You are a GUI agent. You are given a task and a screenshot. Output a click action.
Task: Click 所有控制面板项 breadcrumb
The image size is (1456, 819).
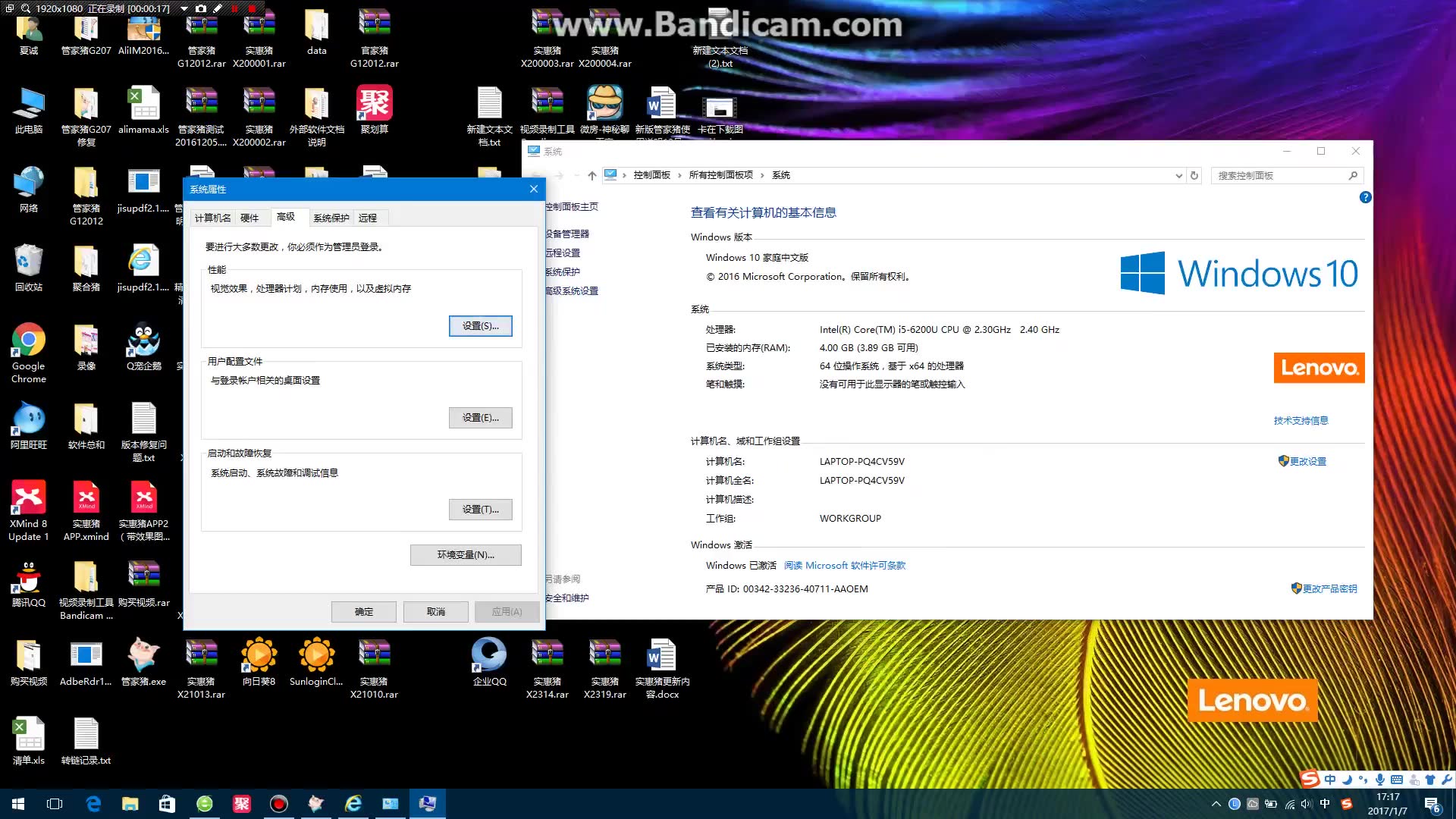[x=720, y=175]
